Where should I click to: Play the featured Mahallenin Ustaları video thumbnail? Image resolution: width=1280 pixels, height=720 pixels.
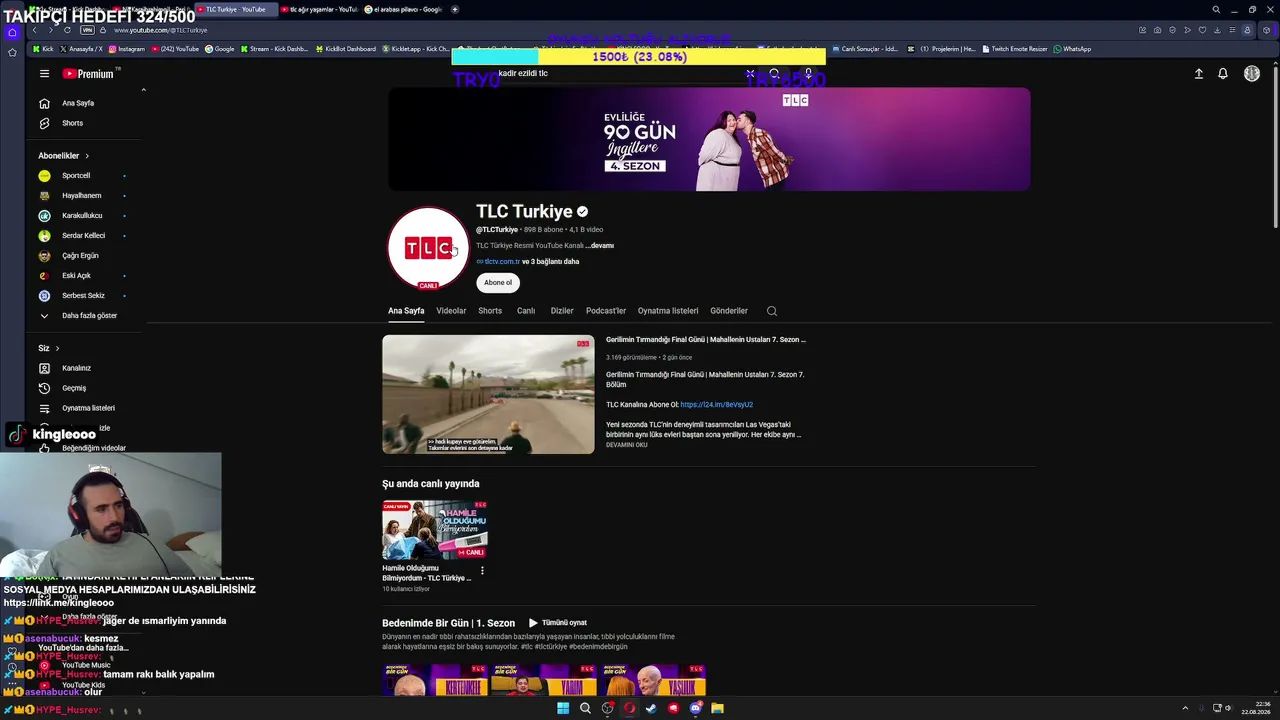(x=488, y=394)
